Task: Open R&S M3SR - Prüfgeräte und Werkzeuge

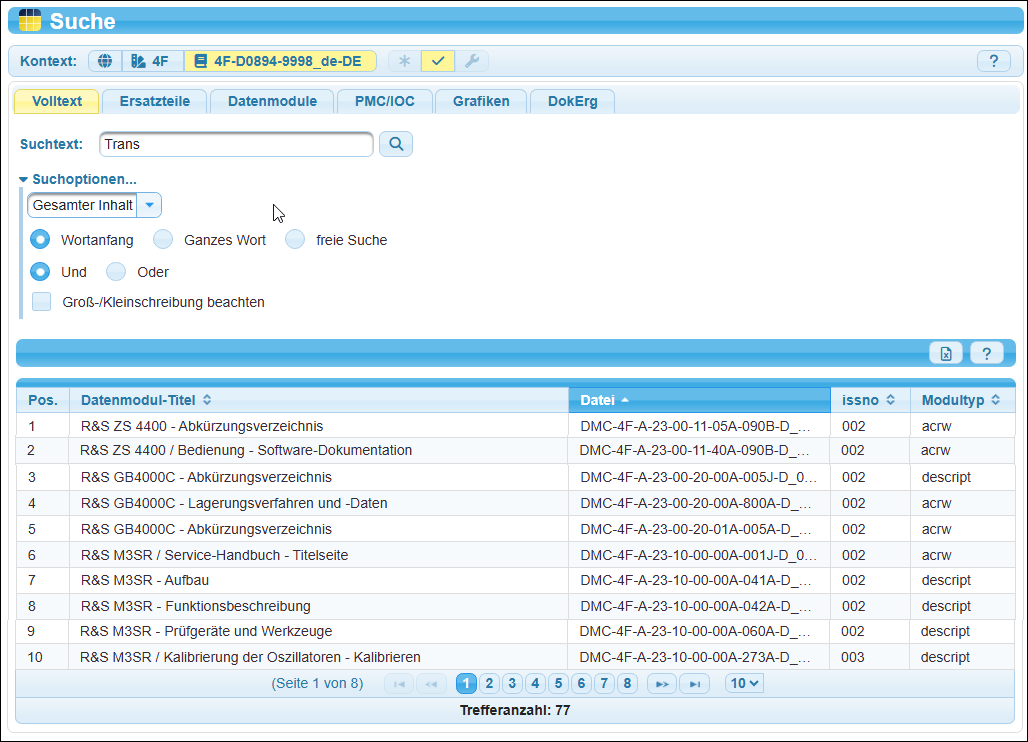Action: pyautogui.click(x=515, y=631)
